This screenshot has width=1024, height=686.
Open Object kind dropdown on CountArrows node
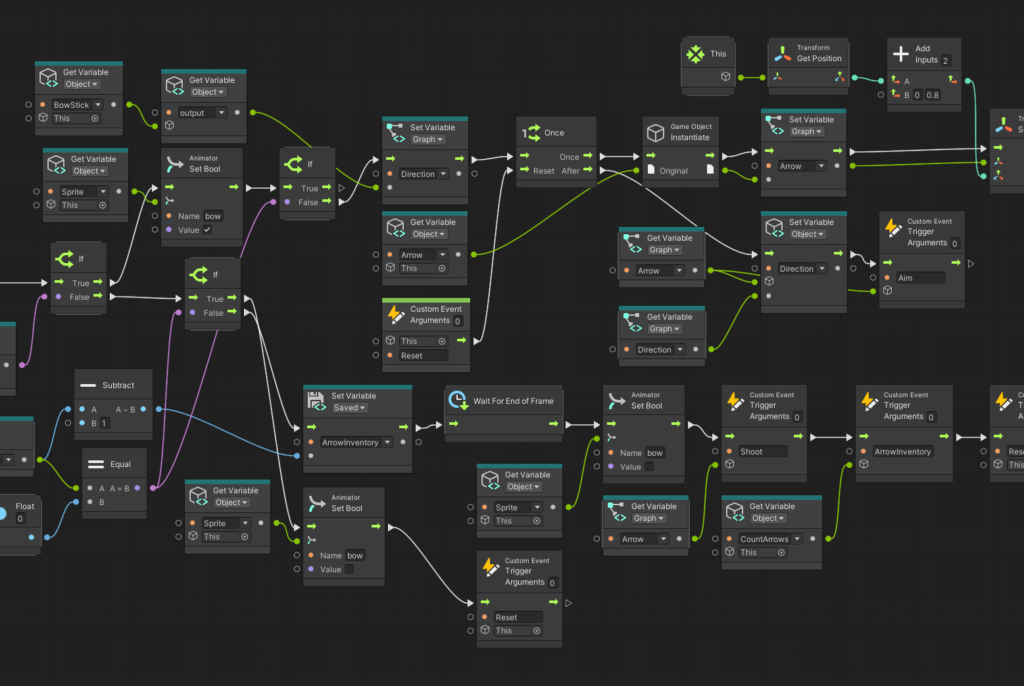(x=768, y=518)
